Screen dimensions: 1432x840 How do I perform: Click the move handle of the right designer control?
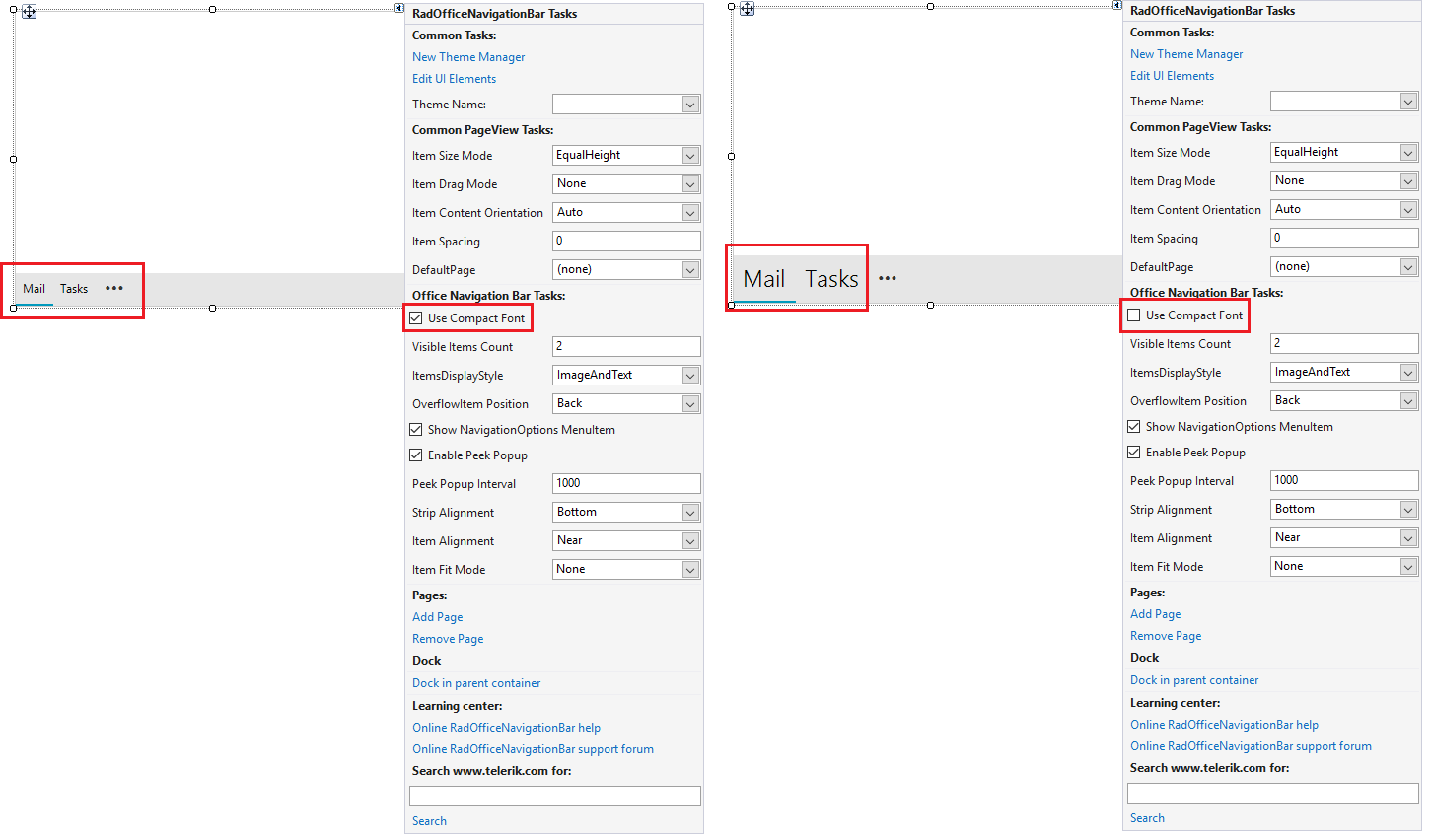click(747, 8)
